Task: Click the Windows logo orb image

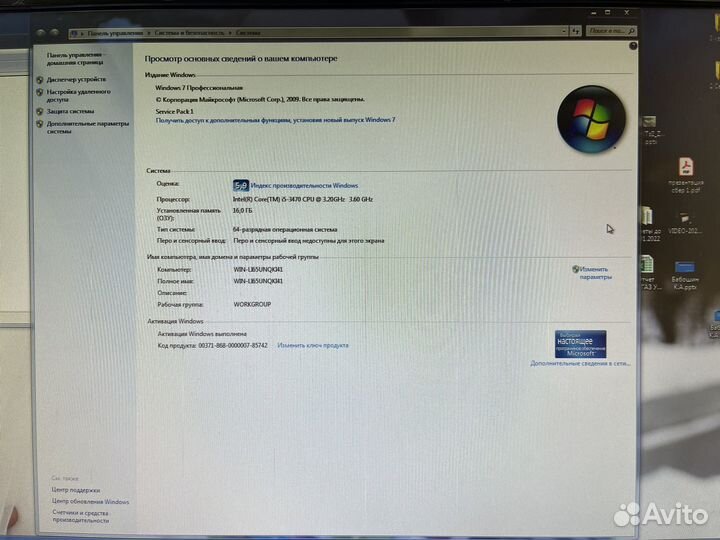Action: pyautogui.click(x=590, y=120)
